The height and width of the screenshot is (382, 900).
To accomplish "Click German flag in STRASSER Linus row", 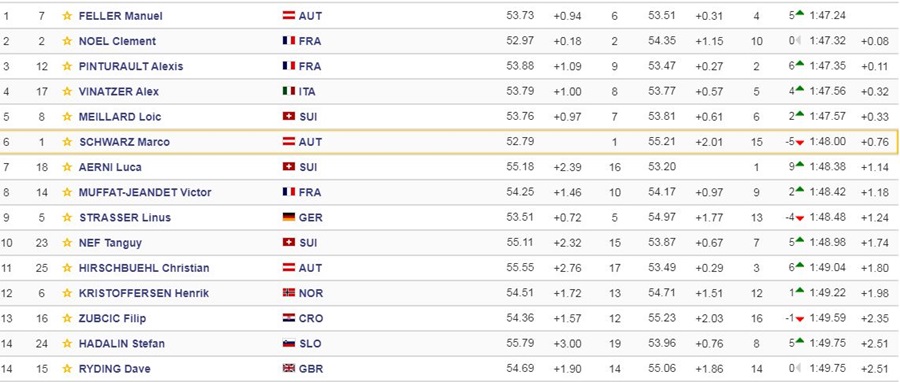I will 289,217.
